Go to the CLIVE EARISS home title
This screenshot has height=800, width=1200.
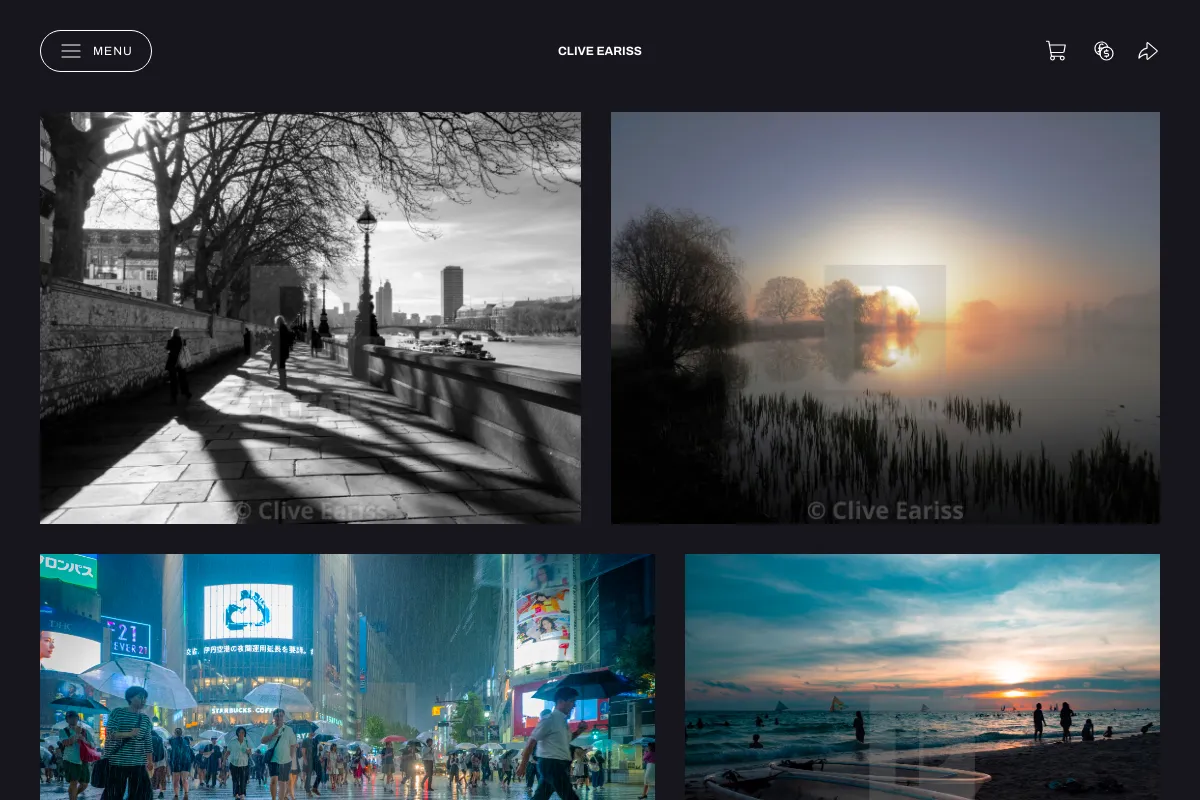click(600, 51)
